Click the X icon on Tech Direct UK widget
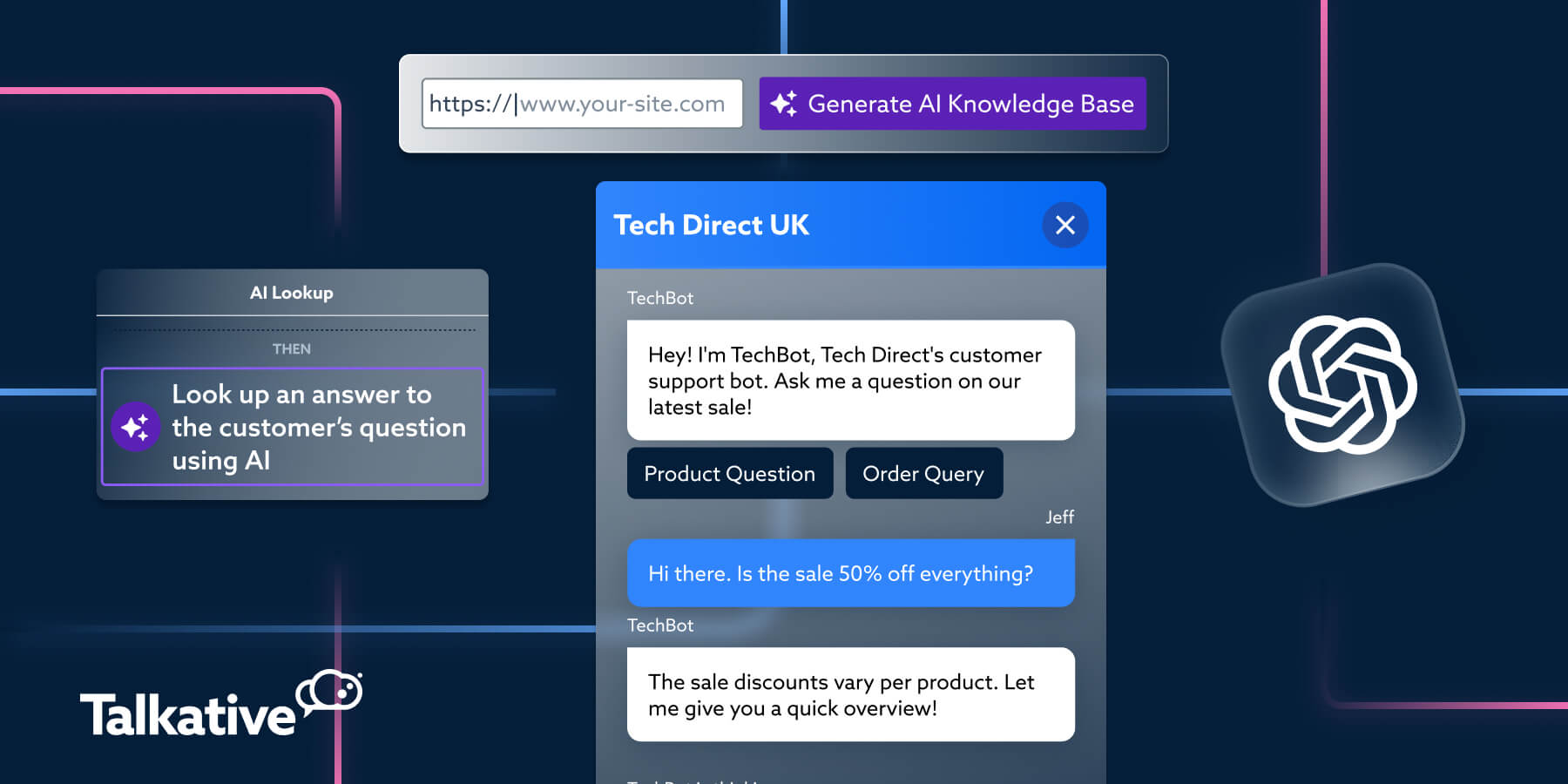Image resolution: width=1568 pixels, height=784 pixels. [x=1064, y=225]
